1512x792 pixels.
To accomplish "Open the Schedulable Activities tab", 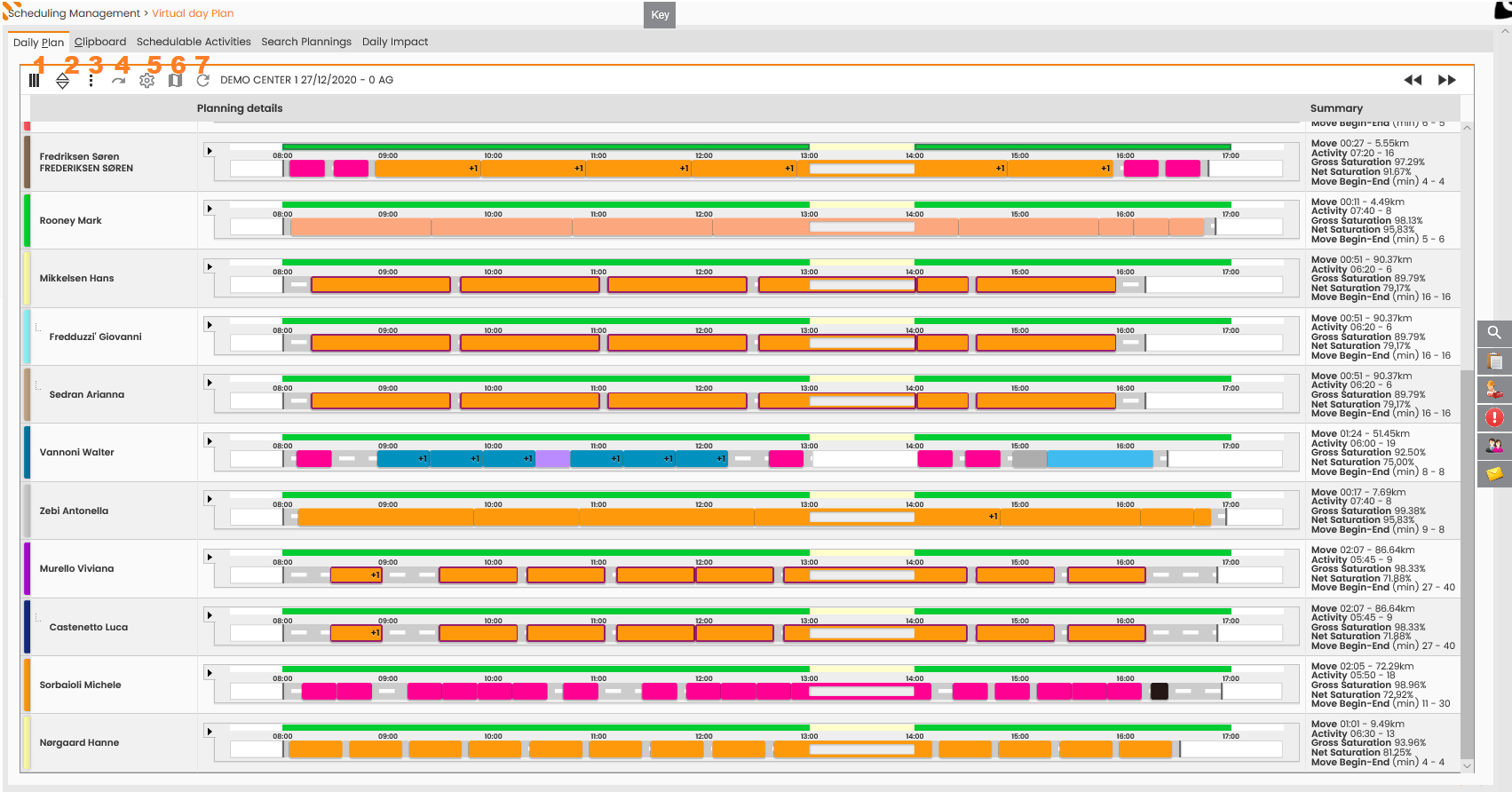I will pos(194,42).
